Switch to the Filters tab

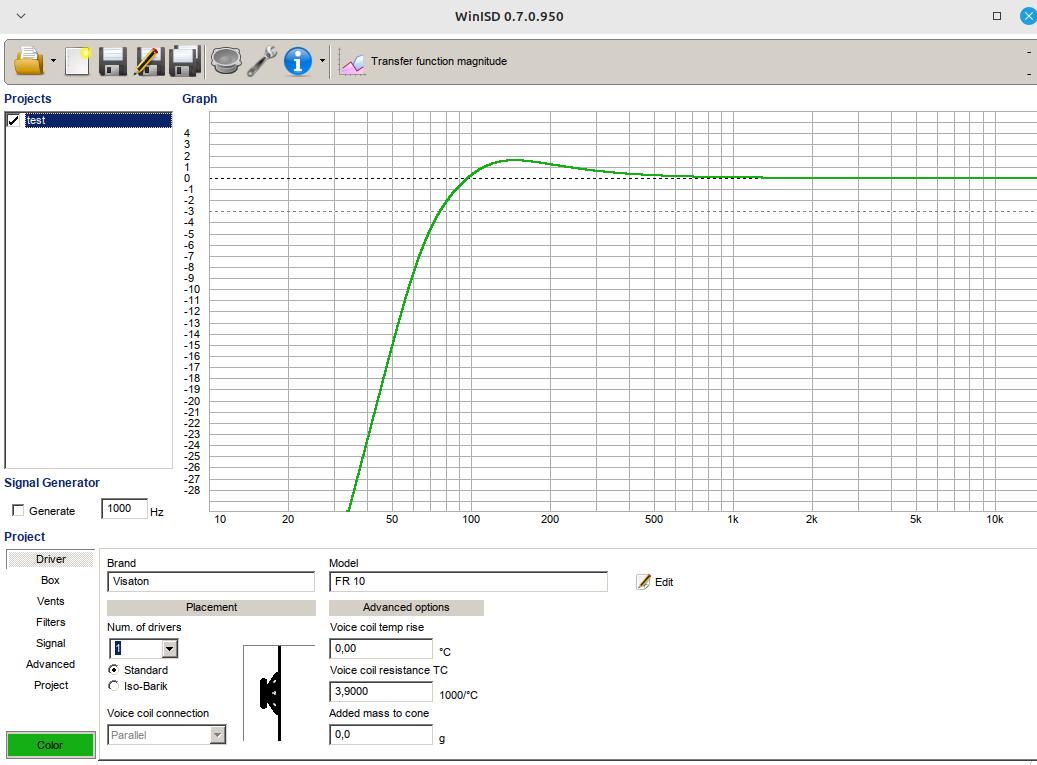[50, 622]
